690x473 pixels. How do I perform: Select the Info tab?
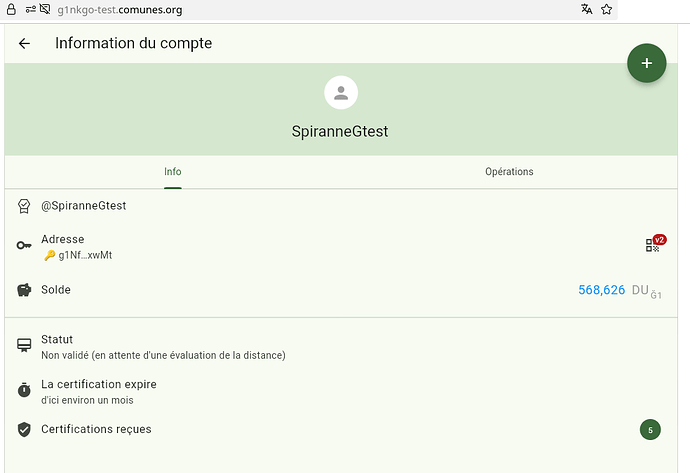coord(173,172)
